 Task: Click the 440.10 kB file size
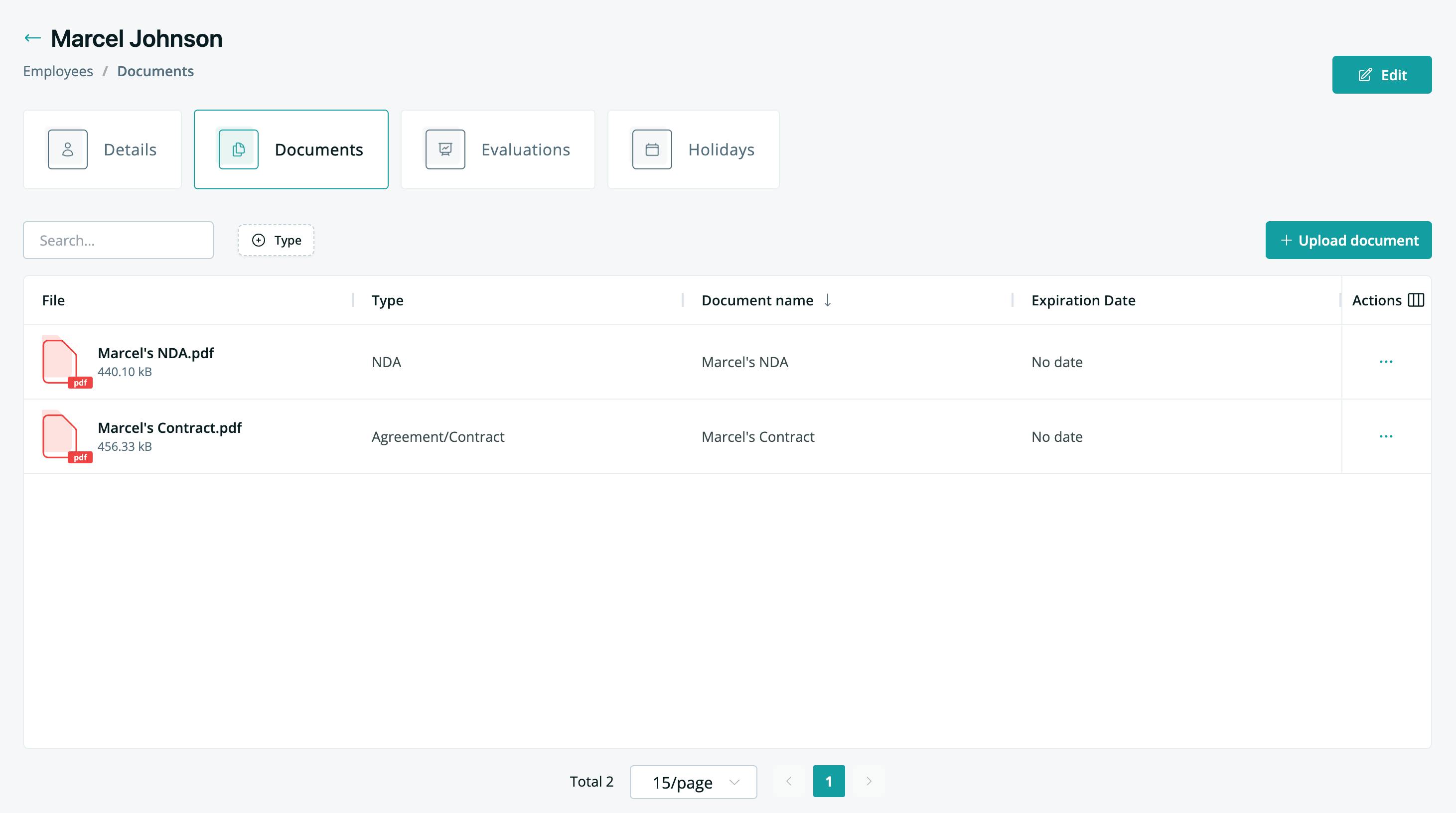(x=125, y=372)
